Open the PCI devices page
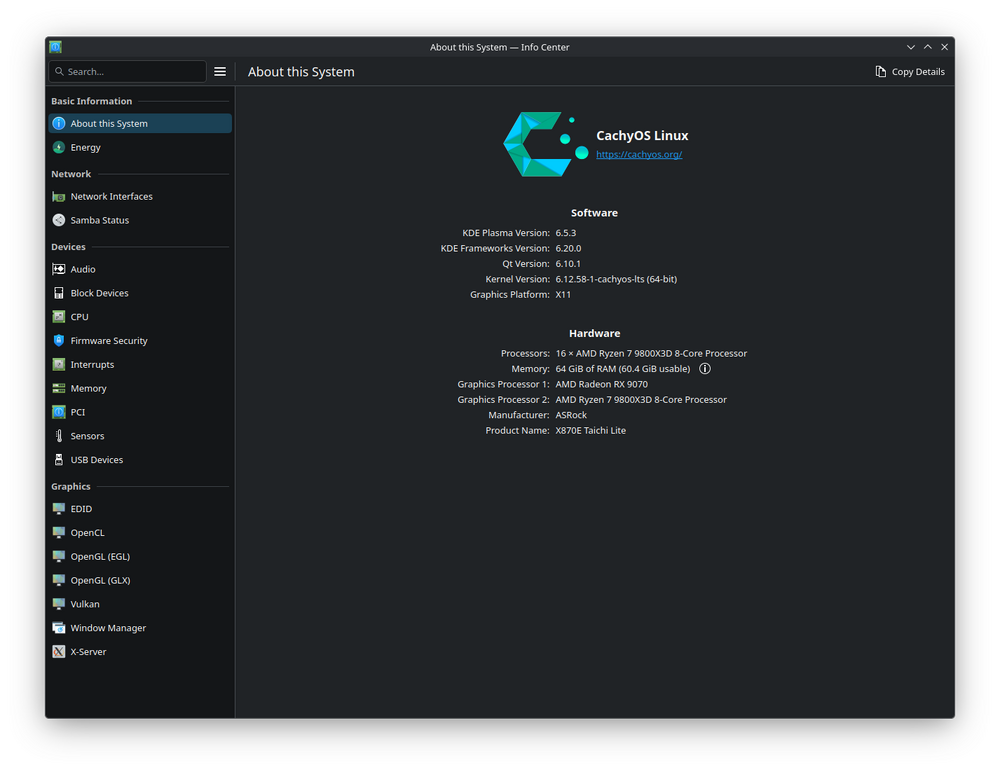The height and width of the screenshot is (772, 1000). [x=78, y=412]
